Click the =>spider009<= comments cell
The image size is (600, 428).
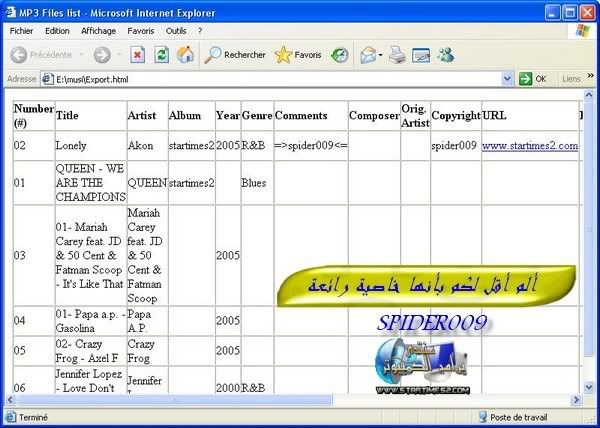[x=311, y=146]
